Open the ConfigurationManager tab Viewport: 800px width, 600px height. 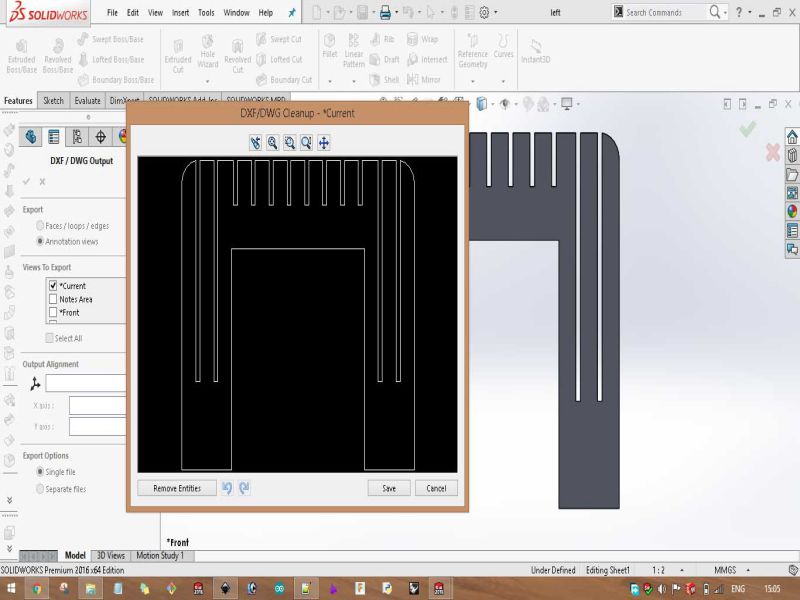(x=77, y=137)
